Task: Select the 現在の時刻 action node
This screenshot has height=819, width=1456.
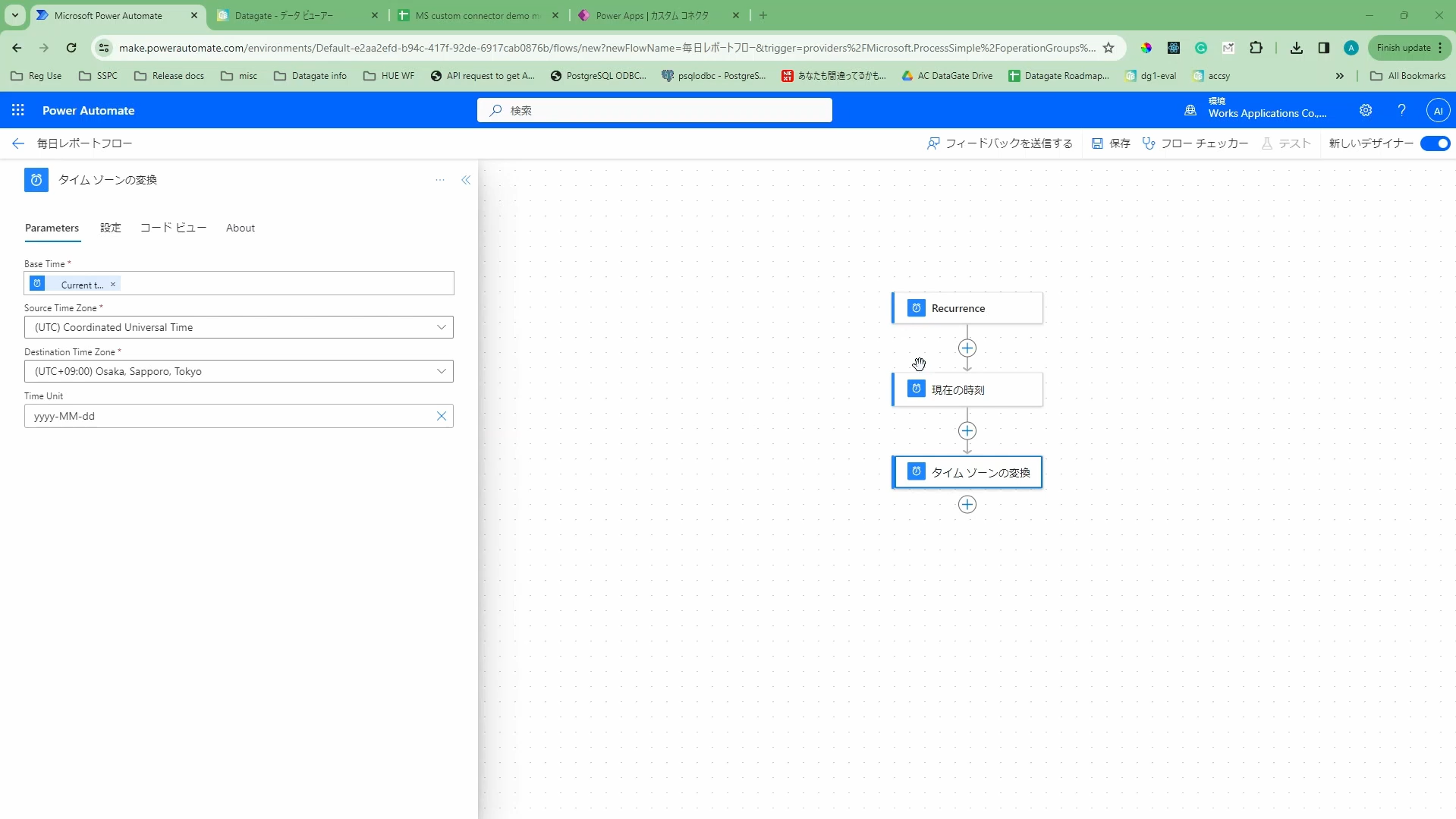Action: pos(967,389)
